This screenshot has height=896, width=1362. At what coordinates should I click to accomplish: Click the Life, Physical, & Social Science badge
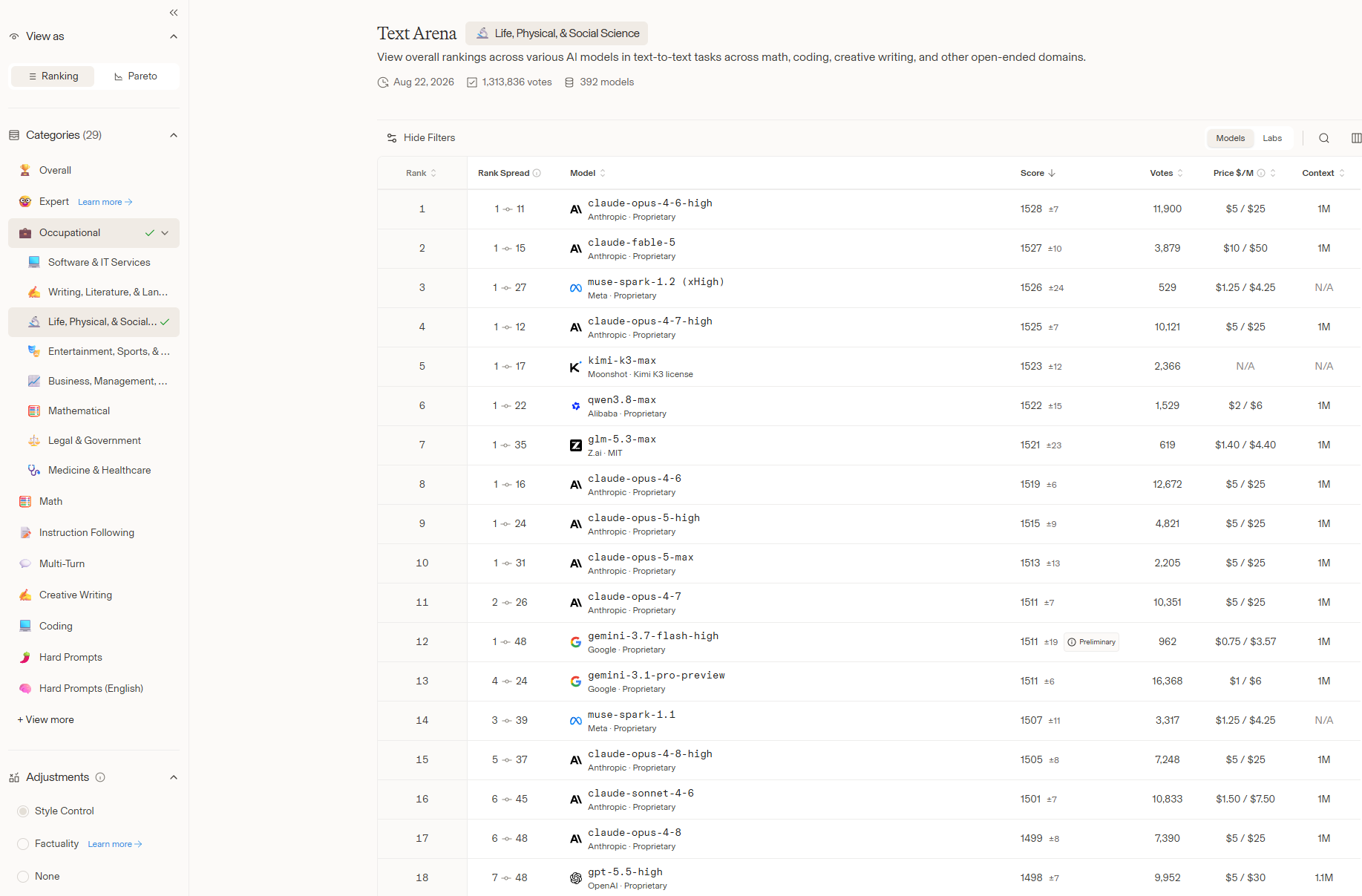click(557, 33)
